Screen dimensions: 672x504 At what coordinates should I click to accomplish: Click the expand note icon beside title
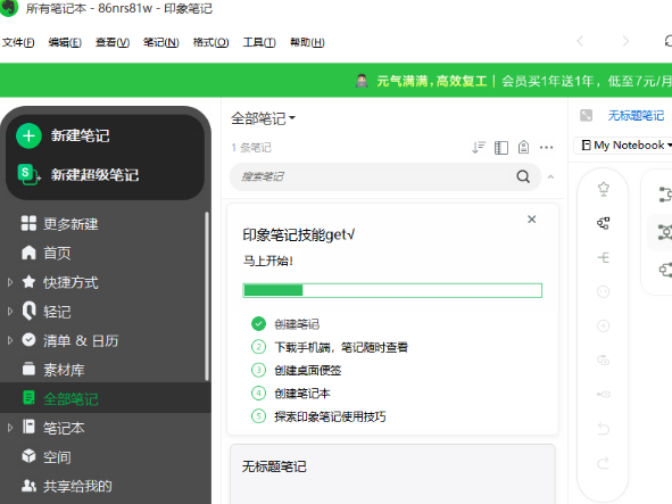pyautogui.click(x=586, y=115)
